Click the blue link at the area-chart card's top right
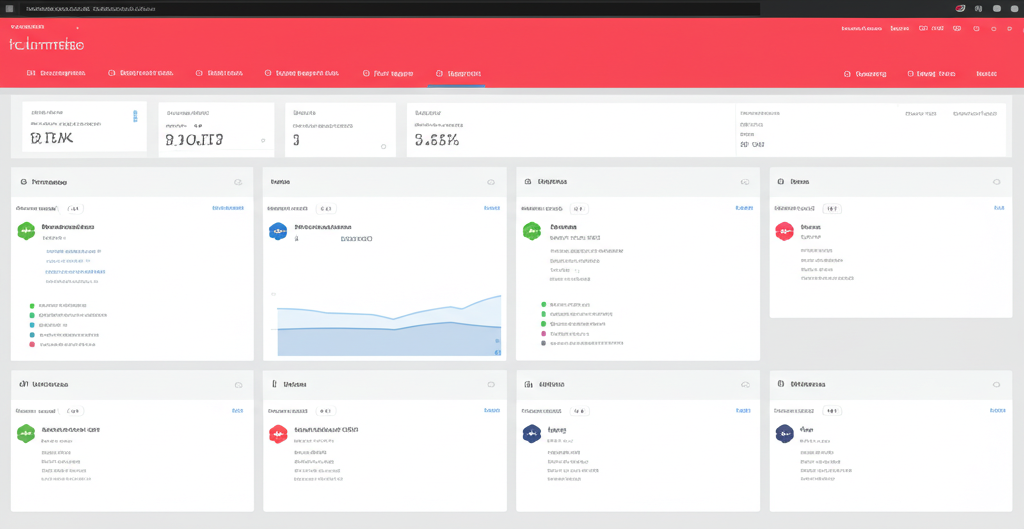This screenshot has height=529, width=1024. (x=492, y=208)
